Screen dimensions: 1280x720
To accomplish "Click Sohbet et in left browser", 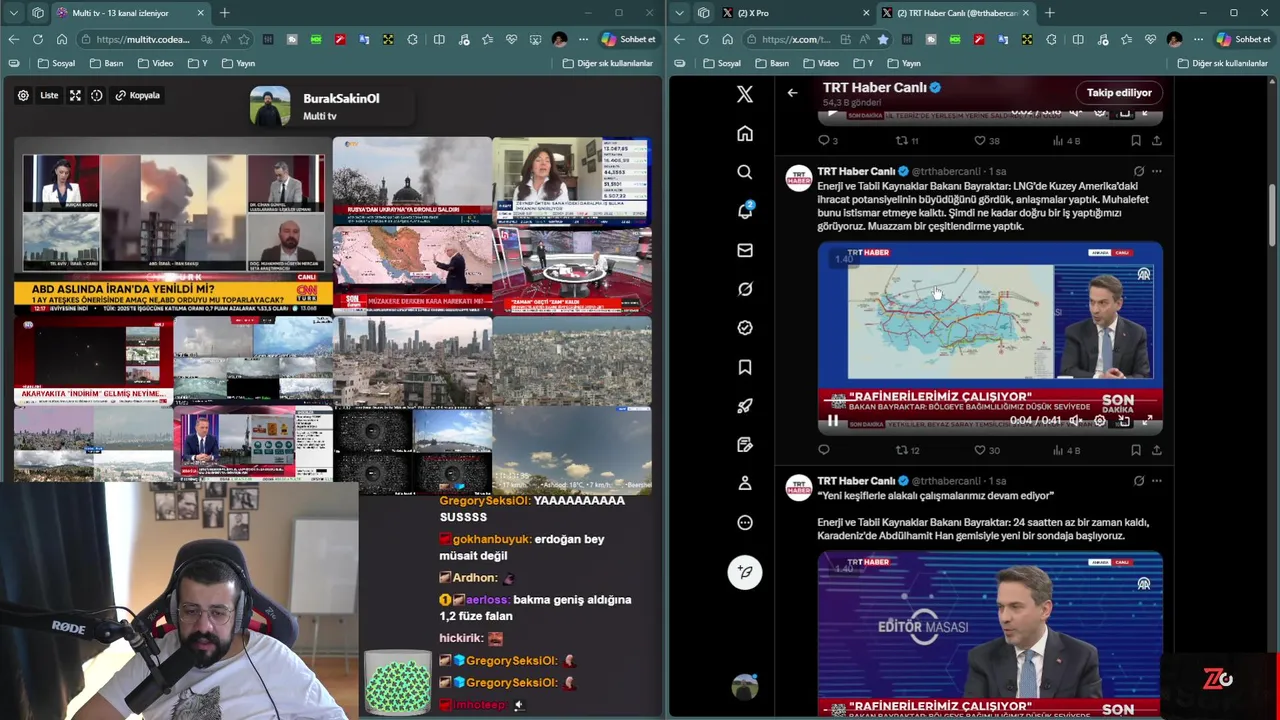I will (628, 39).
